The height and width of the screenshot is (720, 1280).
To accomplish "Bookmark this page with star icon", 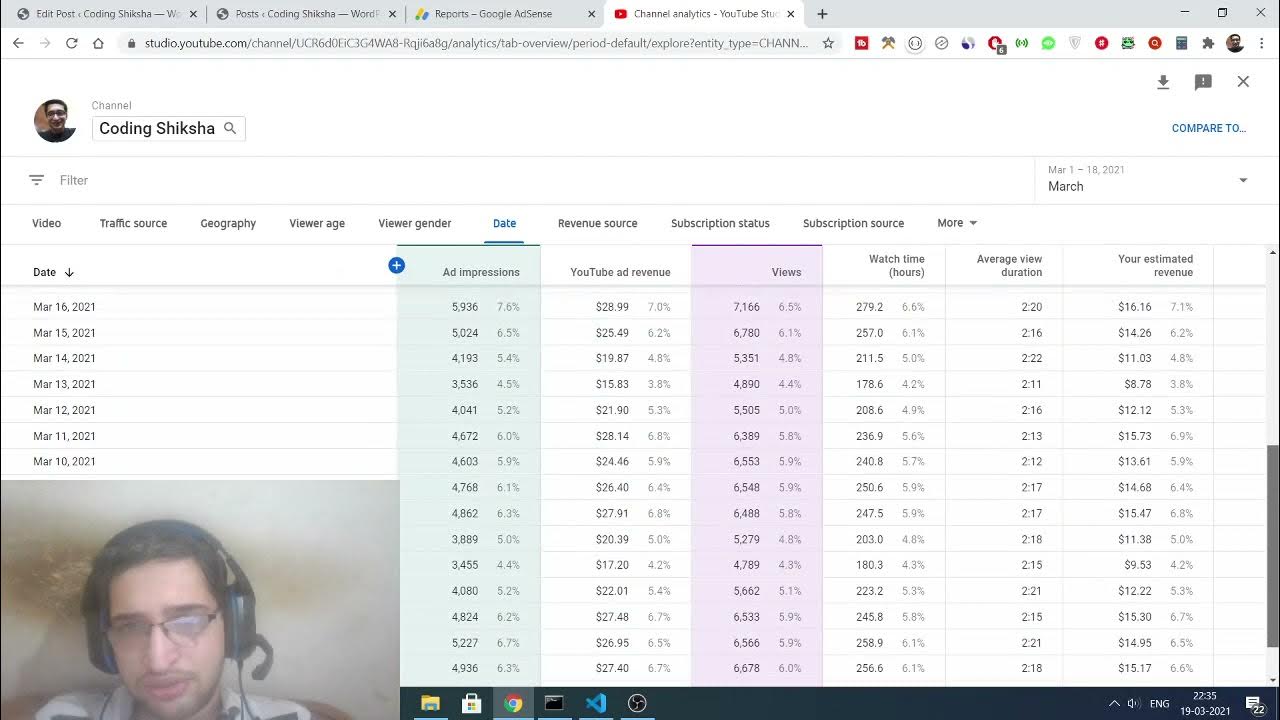I will 828,43.
